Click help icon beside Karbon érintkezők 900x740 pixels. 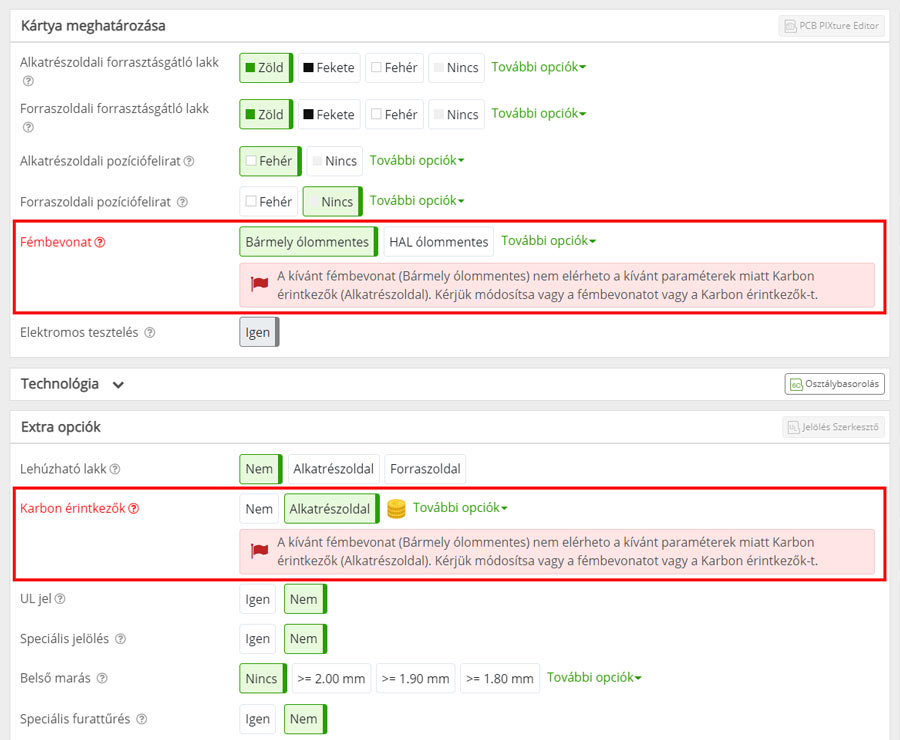coord(133,508)
